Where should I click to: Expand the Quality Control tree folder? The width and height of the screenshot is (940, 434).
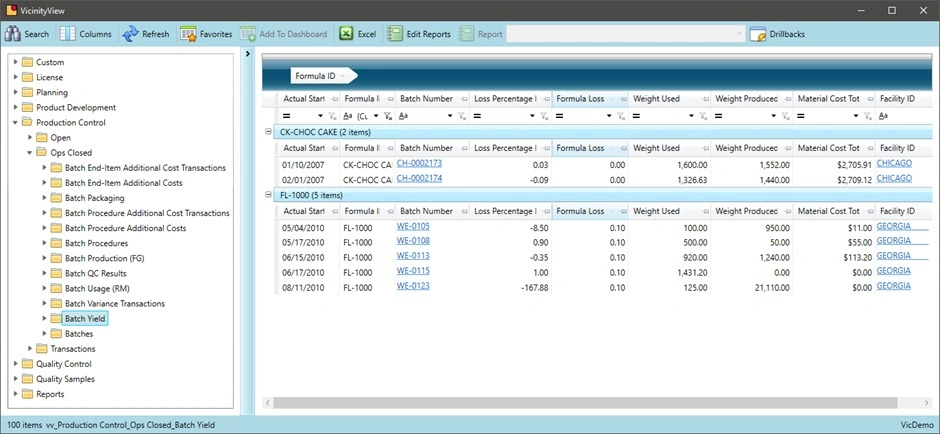tap(15, 364)
